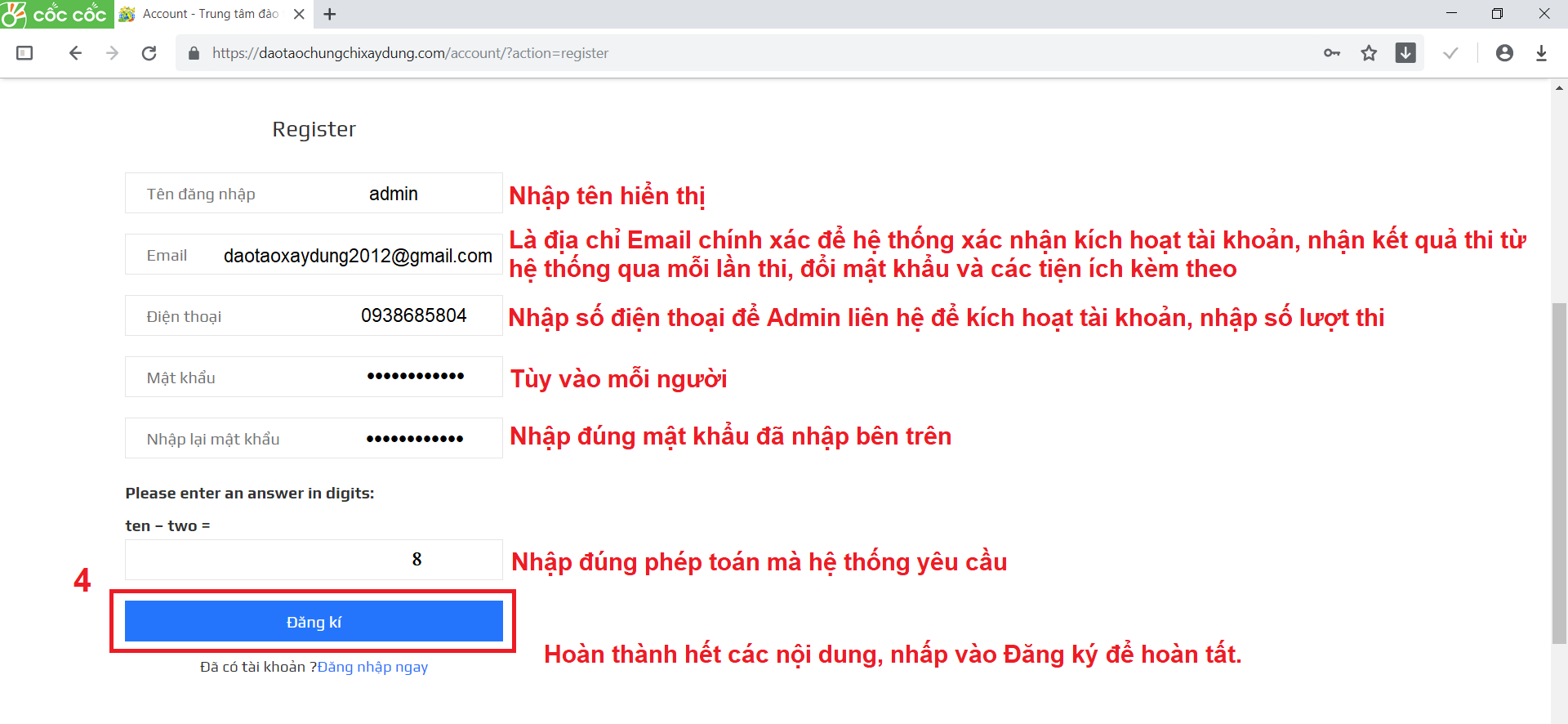Viewport: 1568px width, 724px height.
Task: Click the page vertical scrollbar
Action: [1559, 474]
